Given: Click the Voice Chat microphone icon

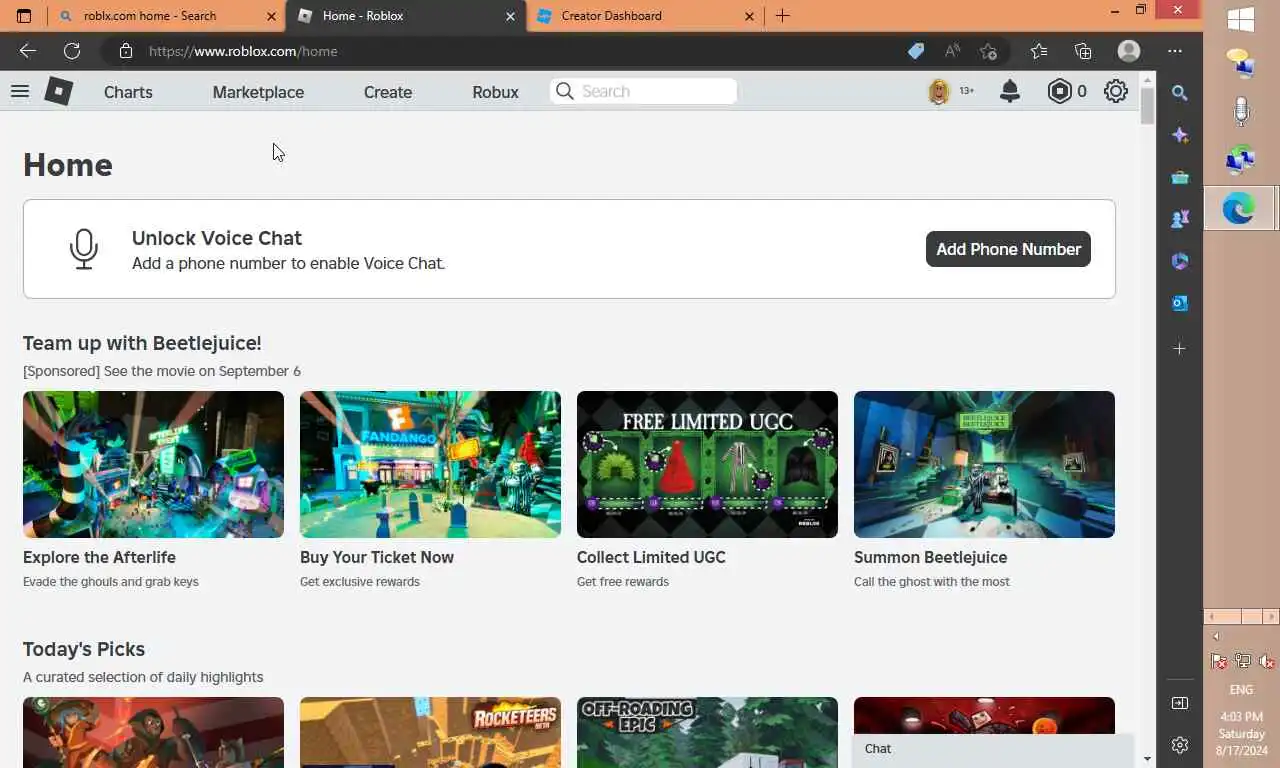Looking at the screenshot, I should click(84, 249).
